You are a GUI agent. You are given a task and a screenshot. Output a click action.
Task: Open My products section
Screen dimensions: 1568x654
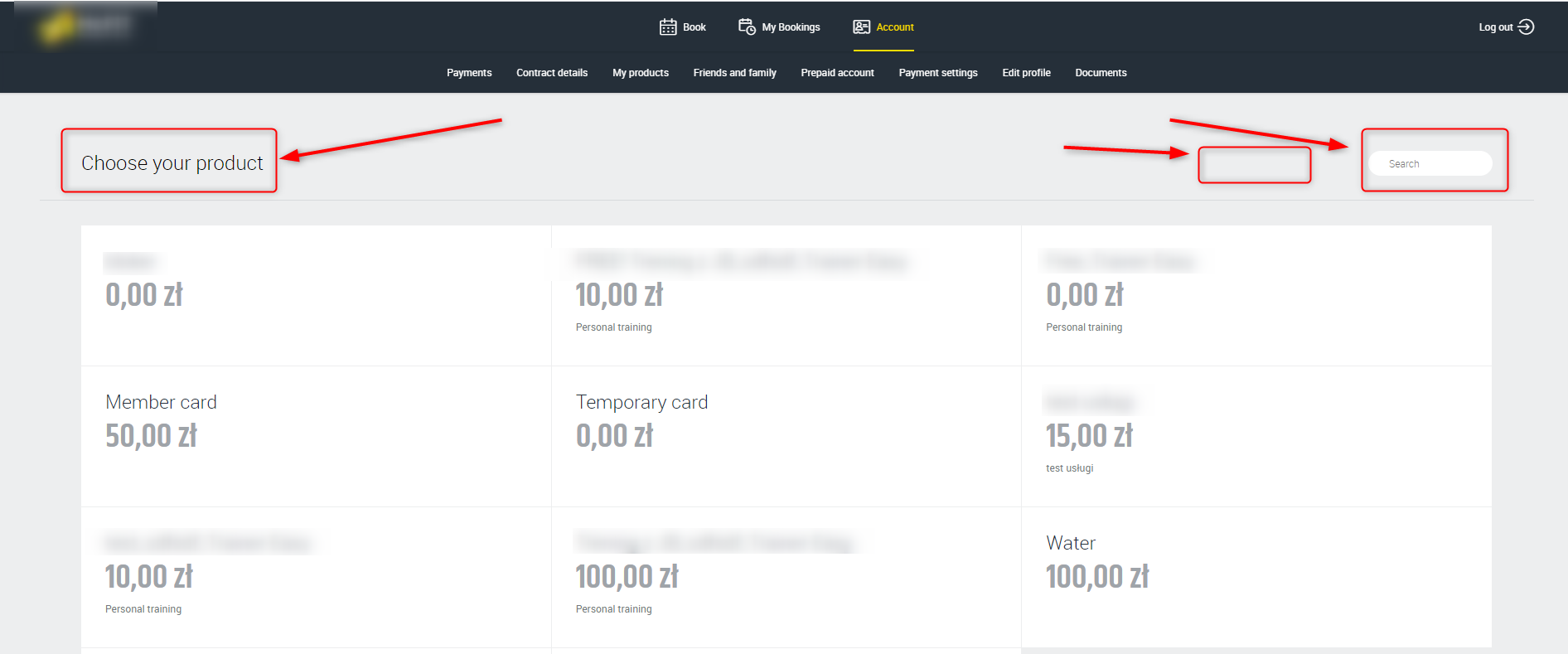click(x=641, y=73)
